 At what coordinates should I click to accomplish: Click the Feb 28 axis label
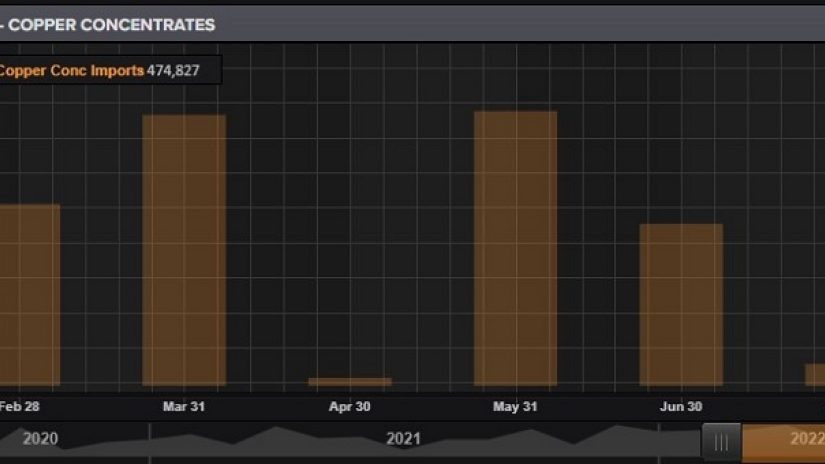19,407
